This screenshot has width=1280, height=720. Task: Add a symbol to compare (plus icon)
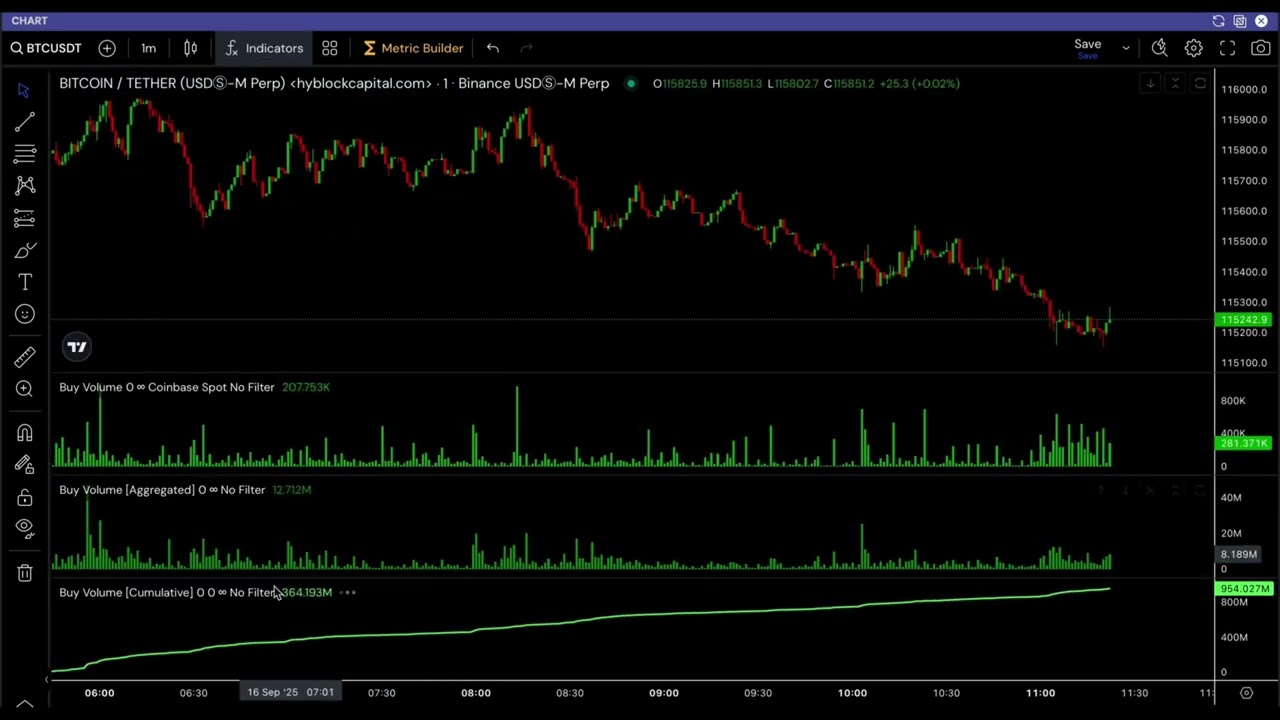tap(107, 48)
